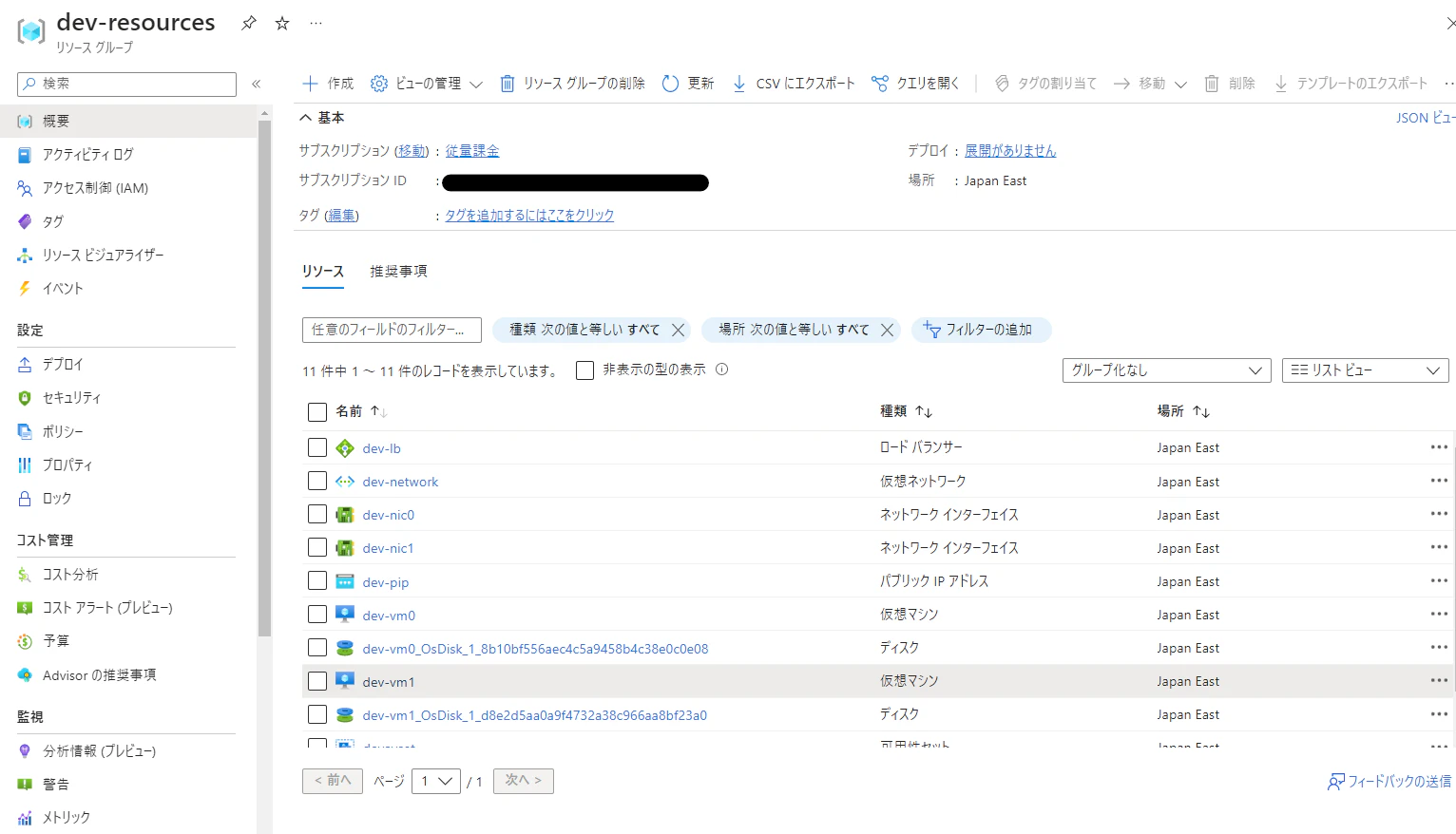Click the コスト アラート (プレビュー) icon
This screenshot has height=834, width=1456.
(x=25, y=608)
